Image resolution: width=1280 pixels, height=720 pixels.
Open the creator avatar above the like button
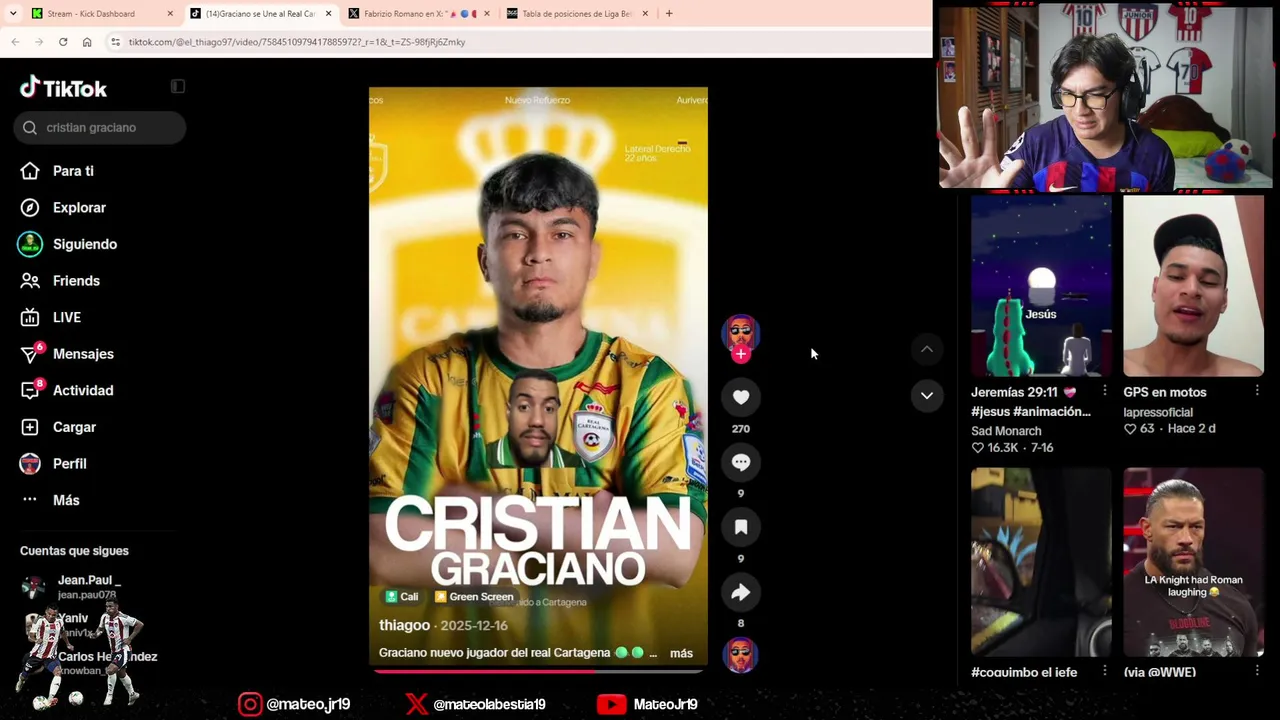[x=741, y=332]
